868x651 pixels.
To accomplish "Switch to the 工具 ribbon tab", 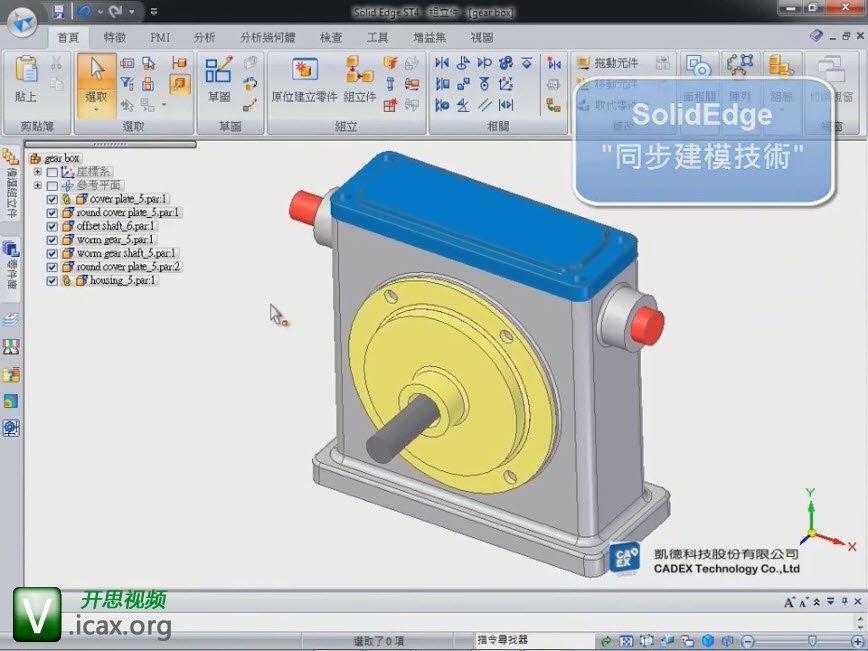I will [x=378, y=38].
